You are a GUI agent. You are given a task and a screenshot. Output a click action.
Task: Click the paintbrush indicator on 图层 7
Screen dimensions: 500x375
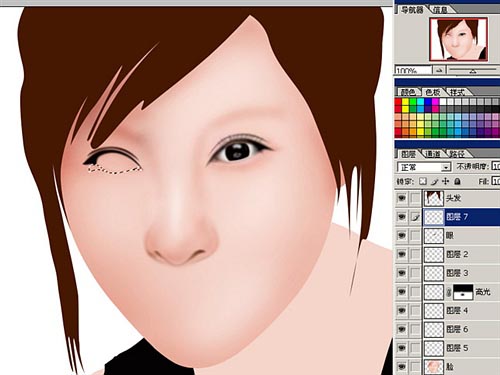tap(415, 217)
